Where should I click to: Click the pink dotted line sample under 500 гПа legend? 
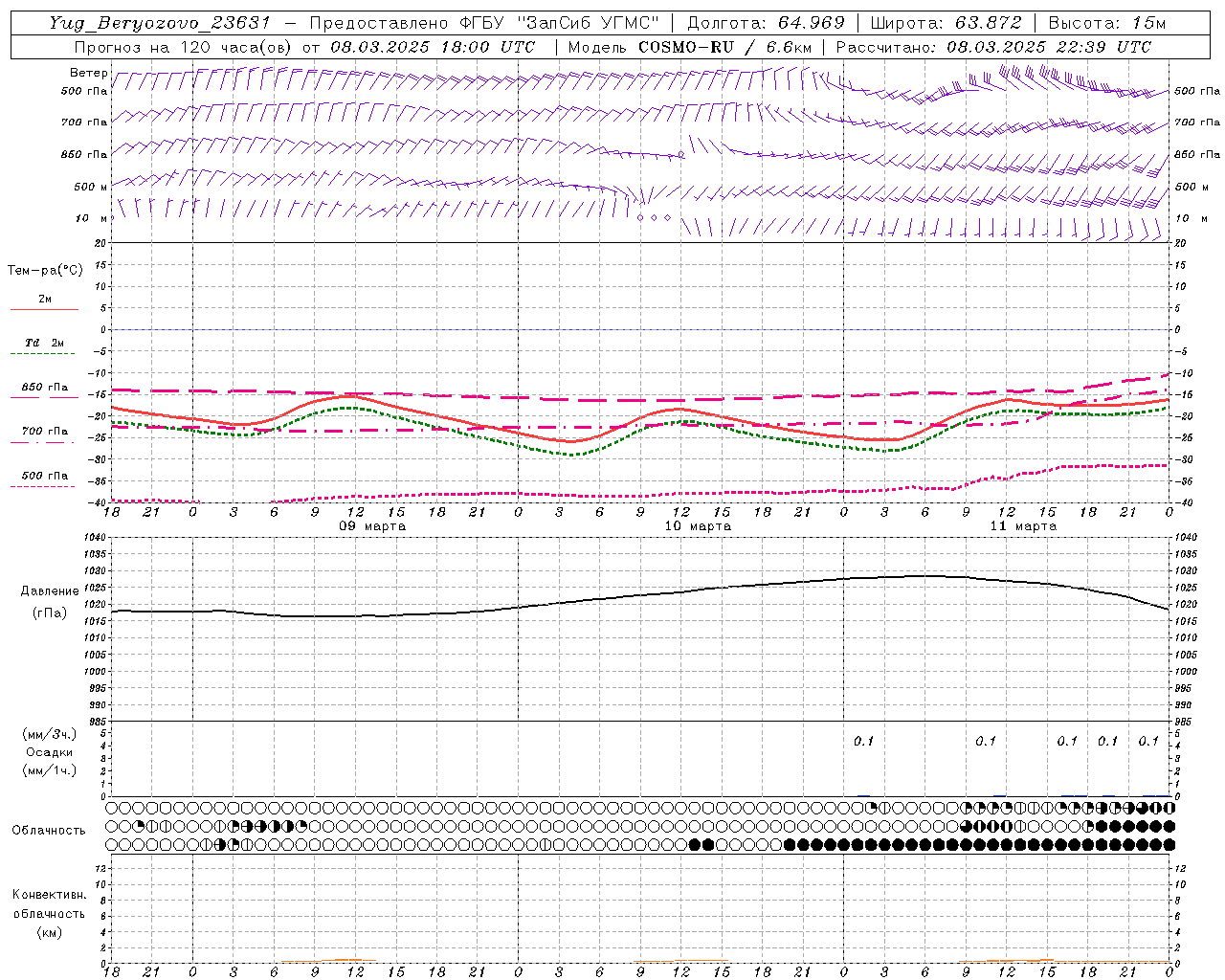pyautogui.click(x=42, y=487)
